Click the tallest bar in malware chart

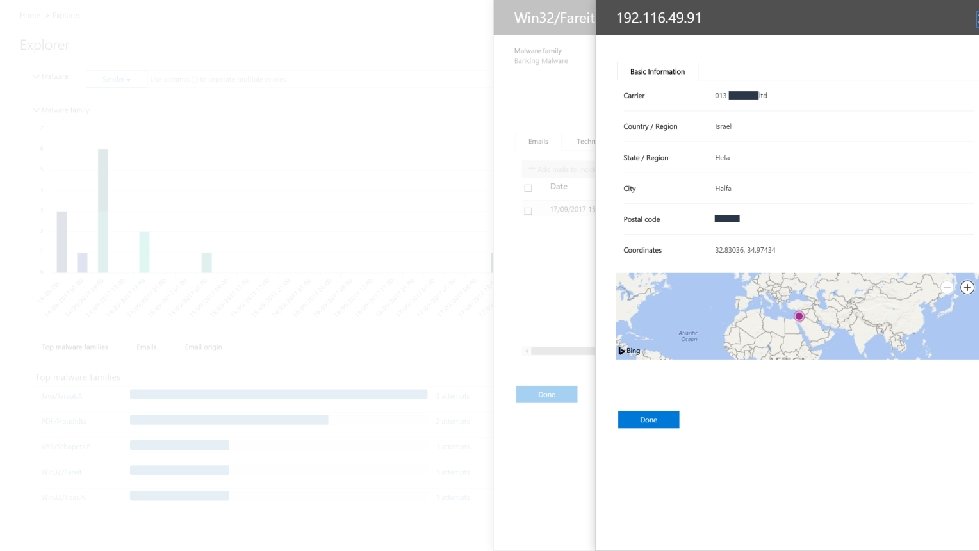[103, 210]
